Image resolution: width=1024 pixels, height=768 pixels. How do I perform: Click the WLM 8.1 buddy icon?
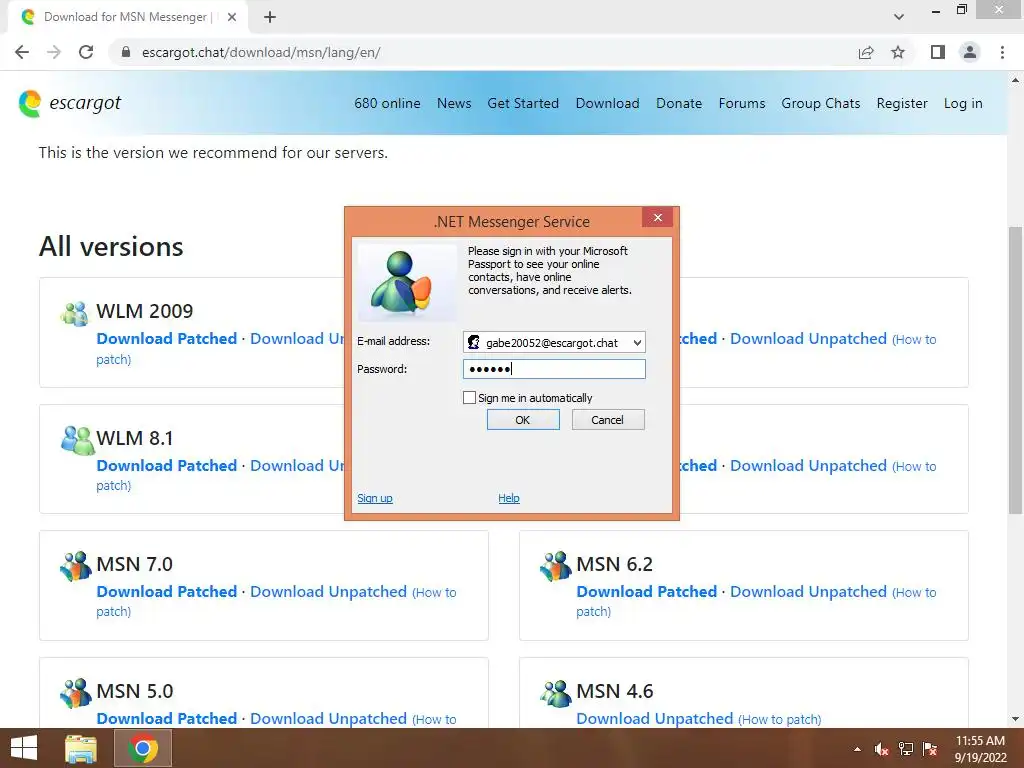pyautogui.click(x=77, y=440)
